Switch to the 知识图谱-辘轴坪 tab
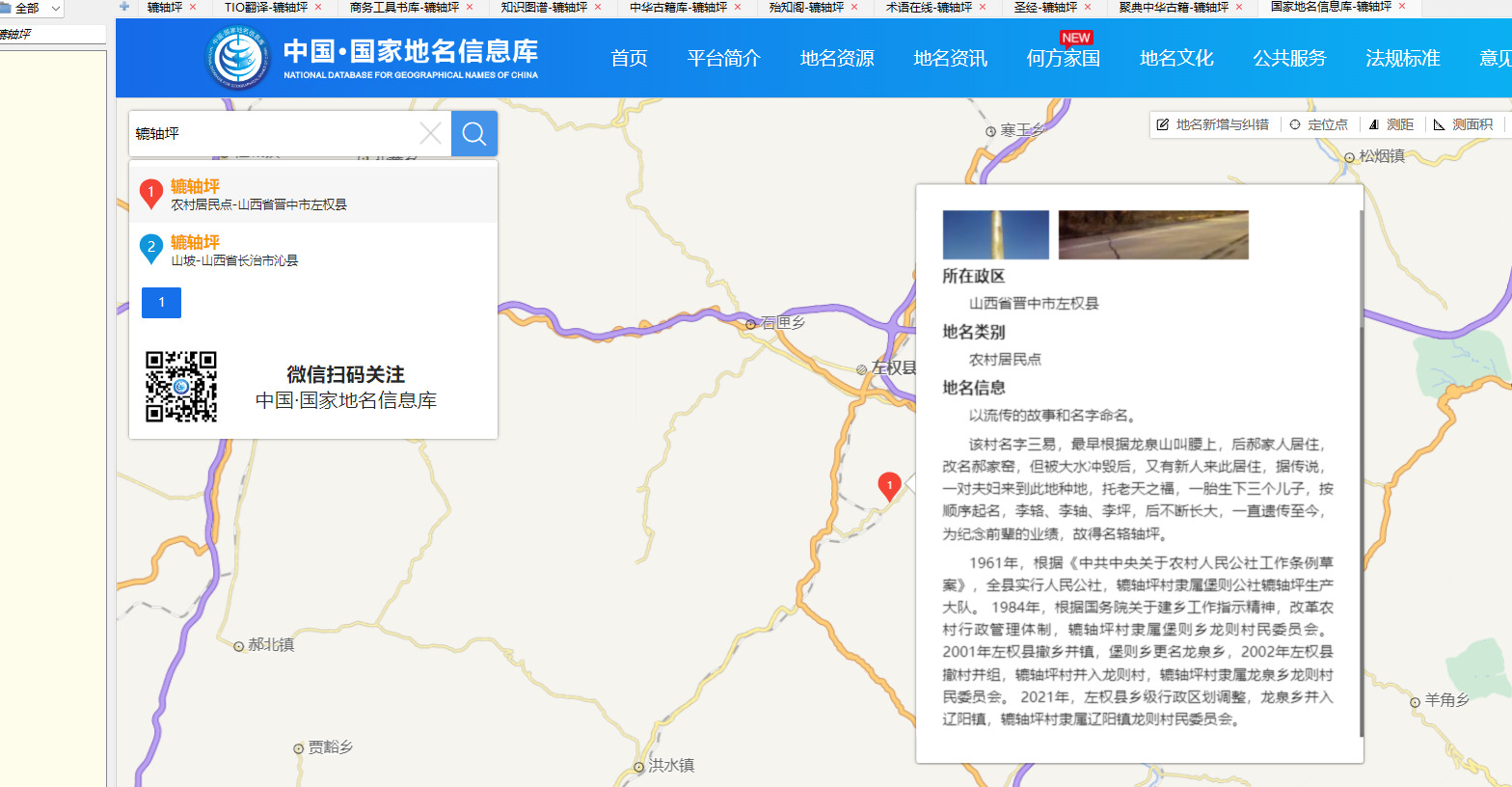 (543, 7)
